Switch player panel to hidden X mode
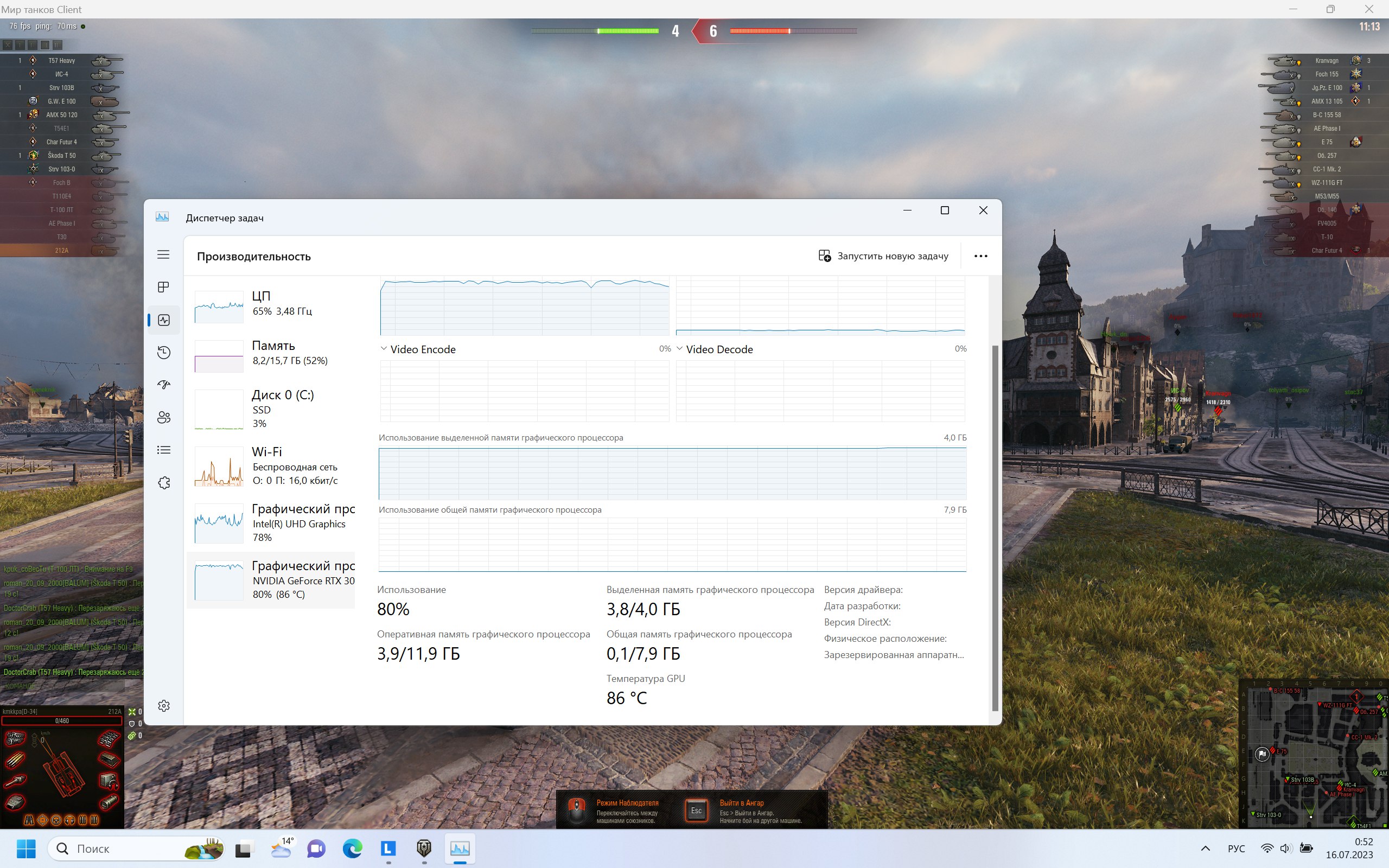 click(8, 45)
